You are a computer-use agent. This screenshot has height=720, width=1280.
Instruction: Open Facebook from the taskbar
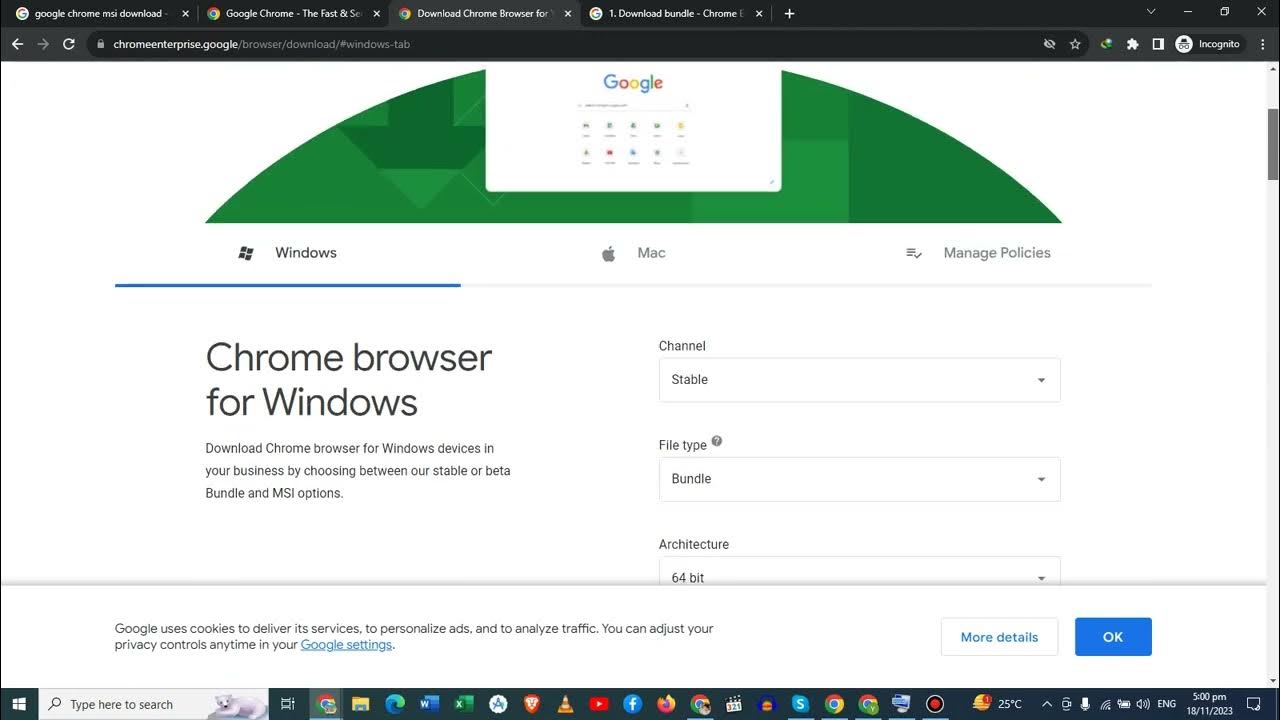632,704
